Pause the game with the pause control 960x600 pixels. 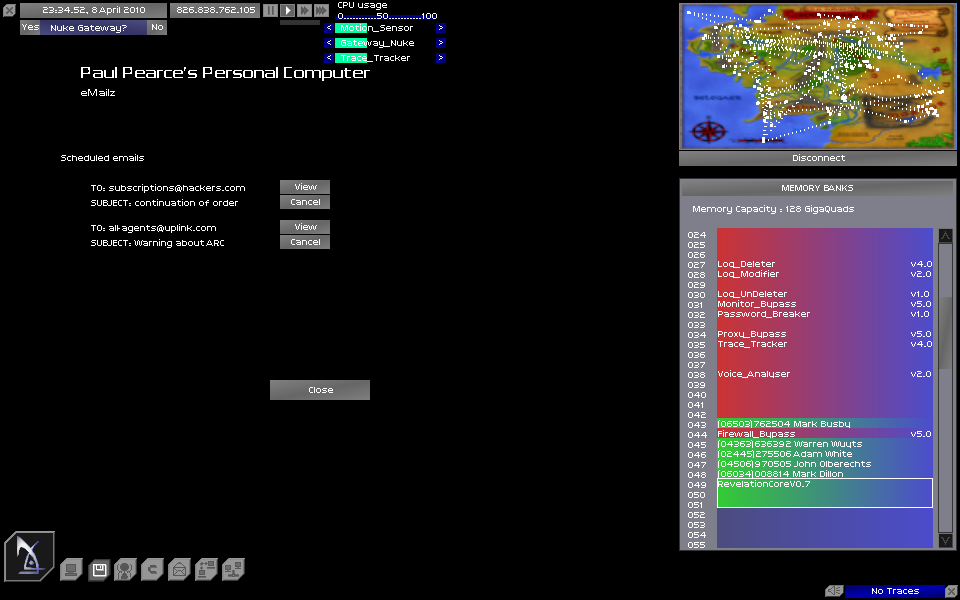(x=270, y=10)
